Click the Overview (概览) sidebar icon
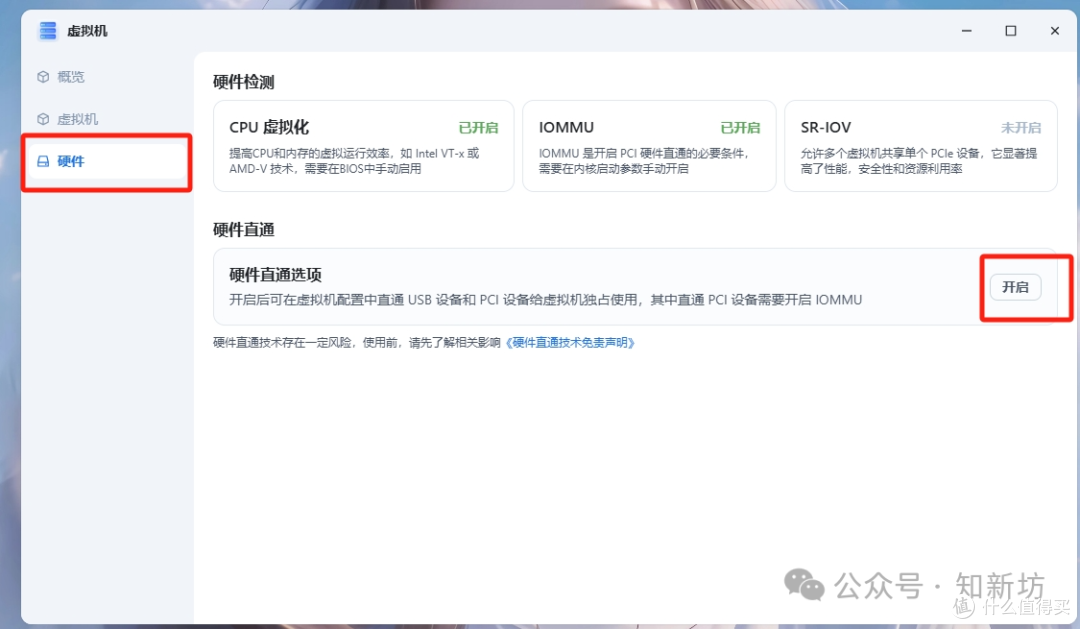1080x629 pixels. [x=42, y=76]
